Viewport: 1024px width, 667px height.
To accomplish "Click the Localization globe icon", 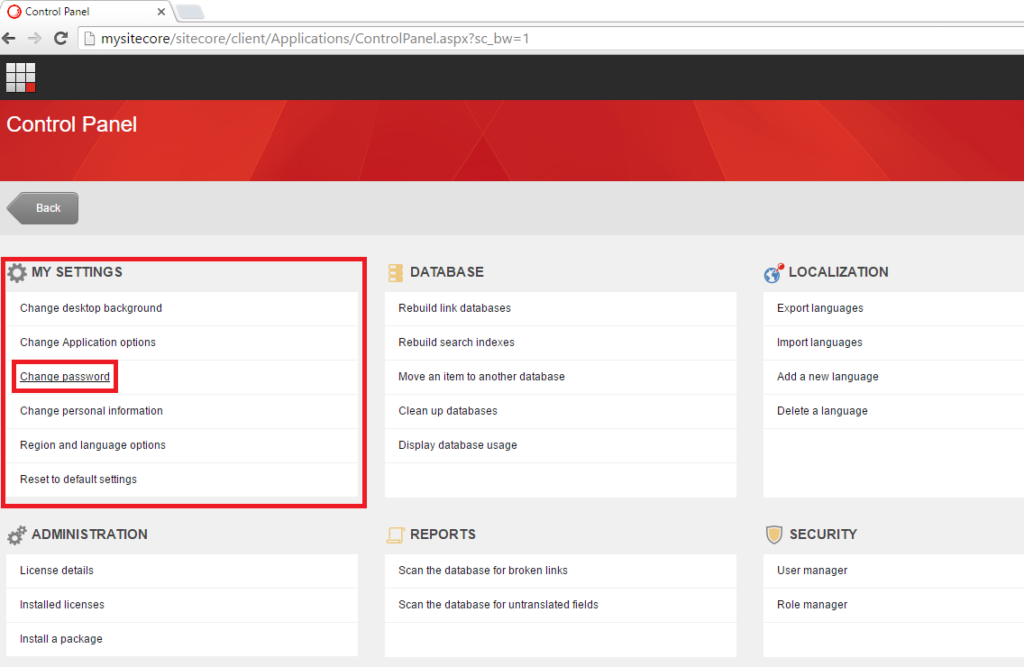I will click(773, 272).
